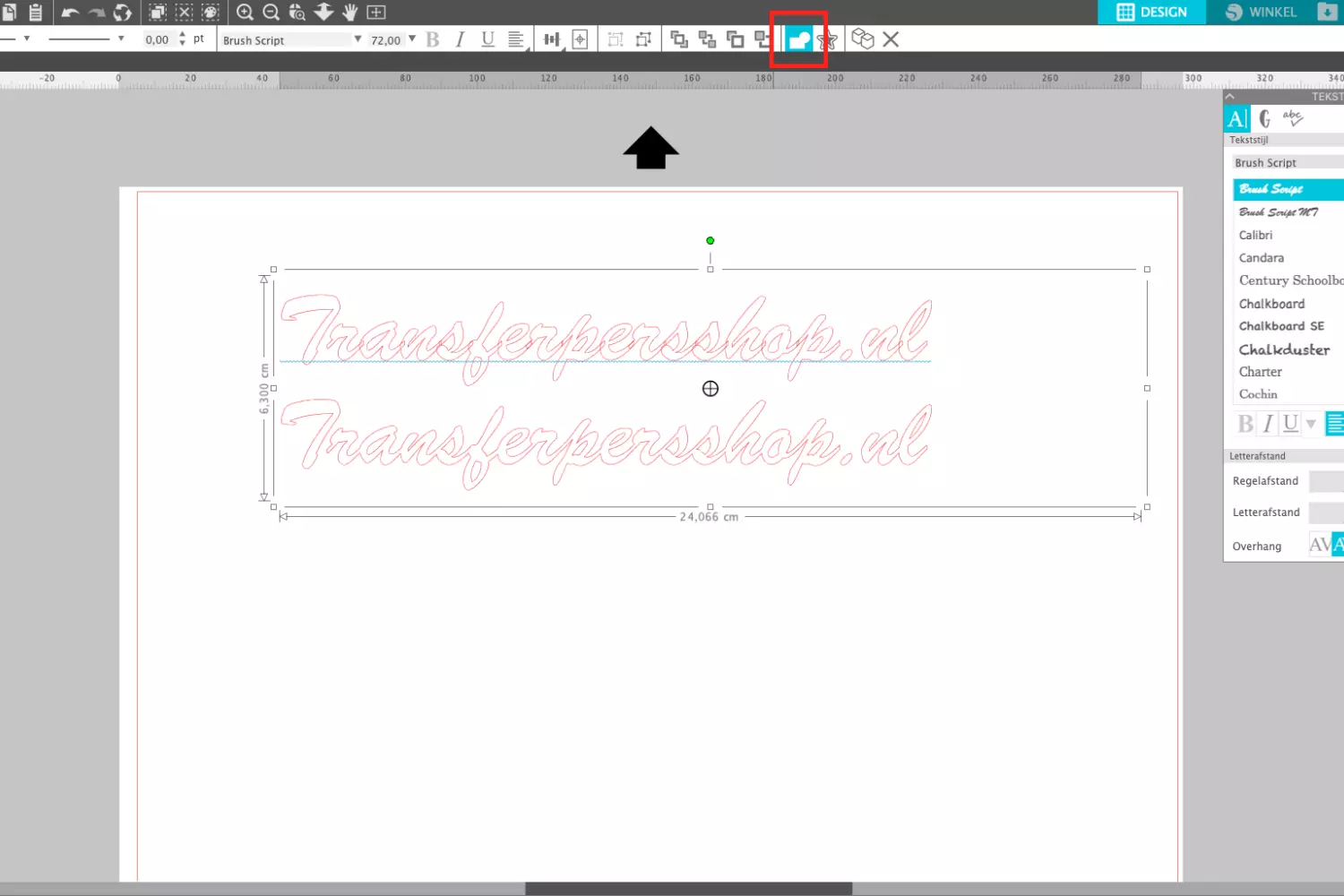Image resolution: width=1344 pixels, height=896 pixels.
Task: Click the star Offset icon
Action: pyautogui.click(x=827, y=39)
